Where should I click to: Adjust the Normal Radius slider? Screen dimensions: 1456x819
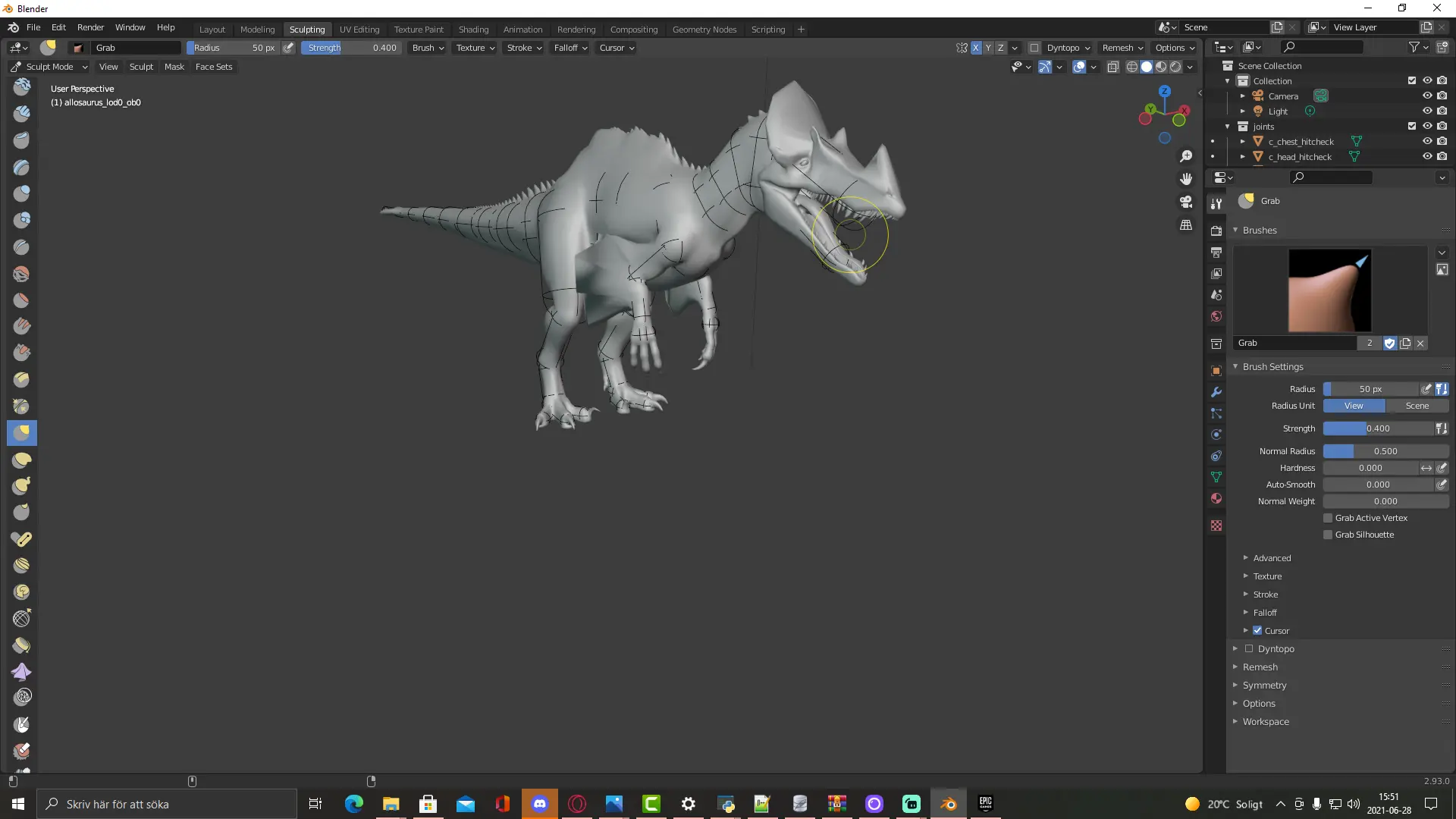(1385, 451)
